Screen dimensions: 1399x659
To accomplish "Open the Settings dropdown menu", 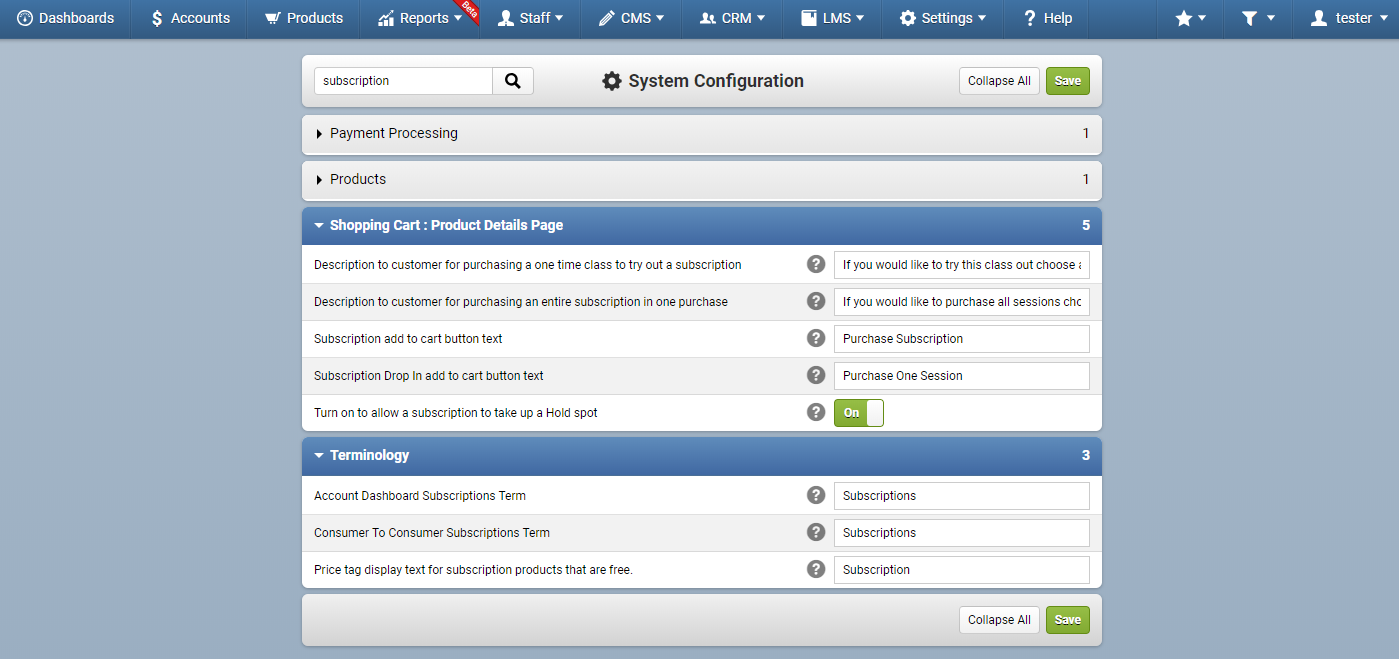I will 943,18.
